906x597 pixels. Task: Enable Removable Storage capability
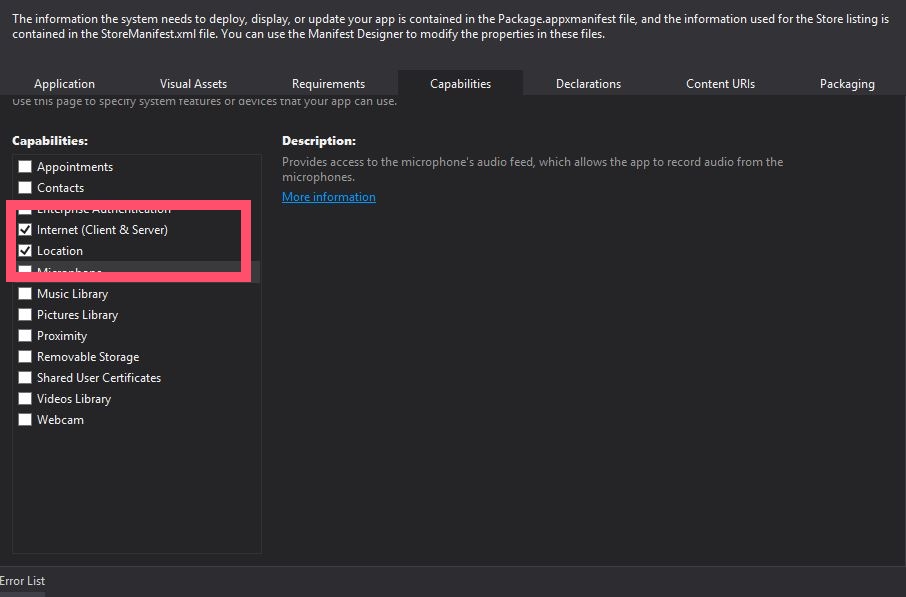click(x=26, y=357)
